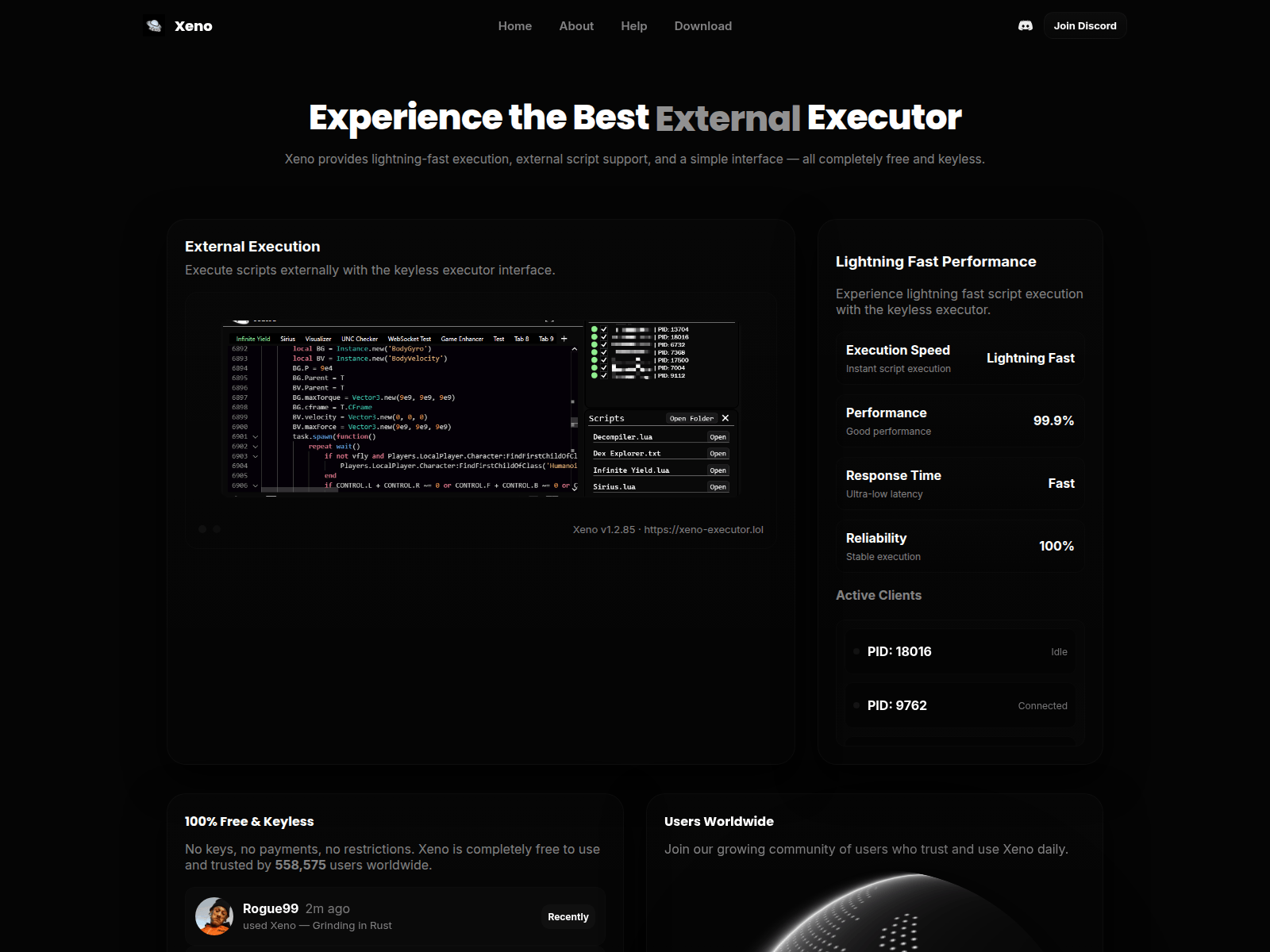This screenshot has height=952, width=1270.
Task: Click the 'Active Clients' label
Action: click(x=879, y=595)
